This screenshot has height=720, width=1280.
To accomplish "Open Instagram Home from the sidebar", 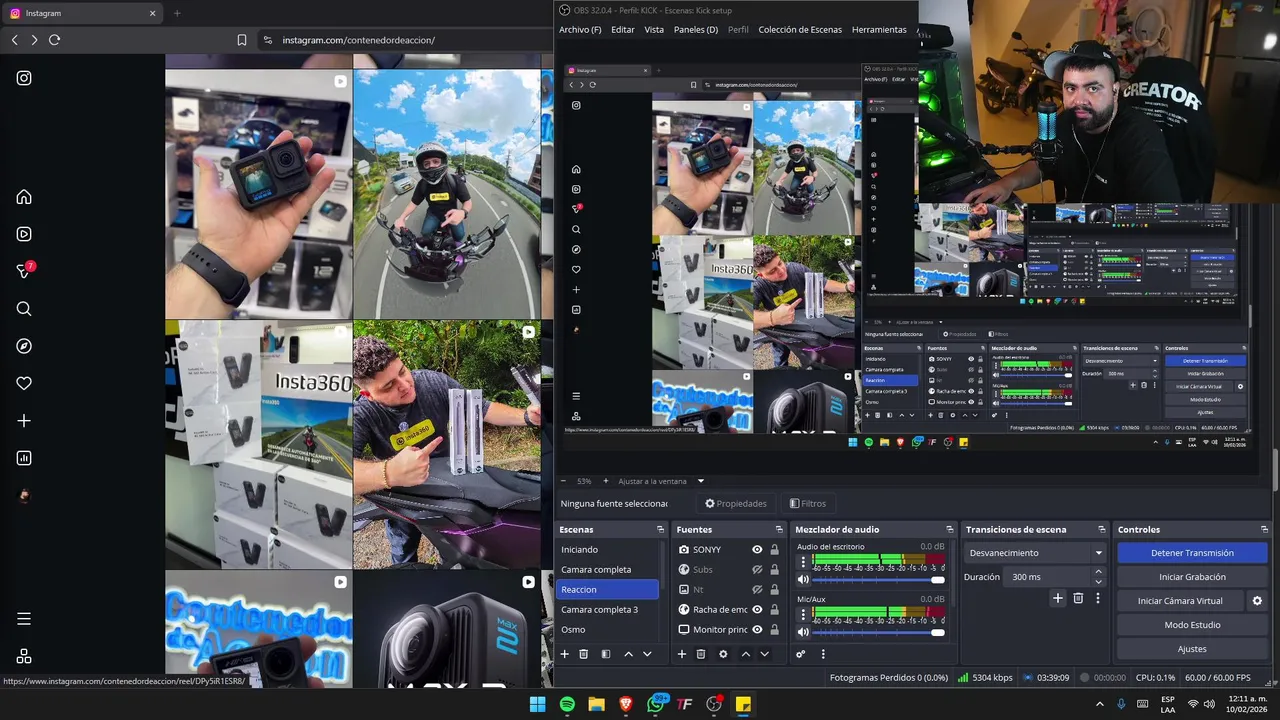I will (24, 197).
